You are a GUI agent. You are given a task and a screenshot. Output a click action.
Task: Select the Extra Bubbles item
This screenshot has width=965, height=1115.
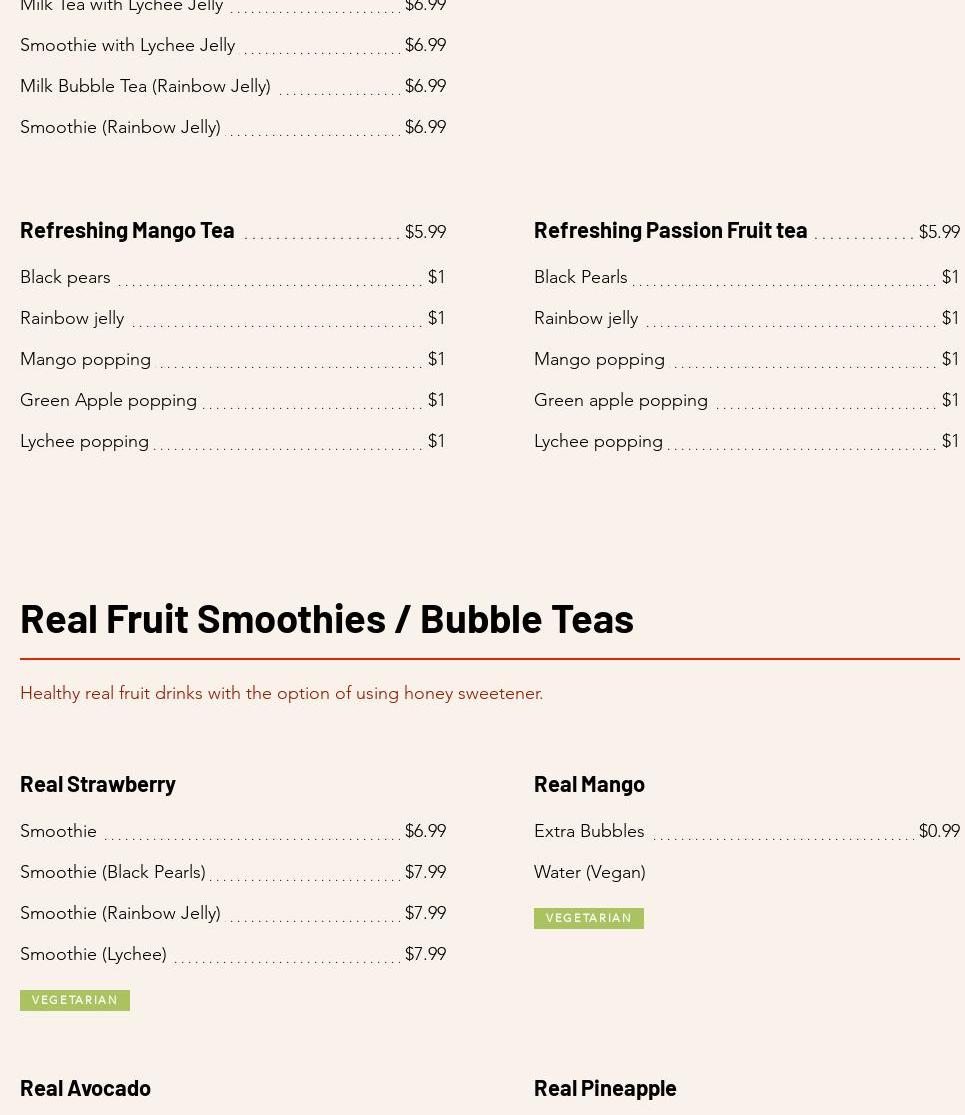(590, 831)
